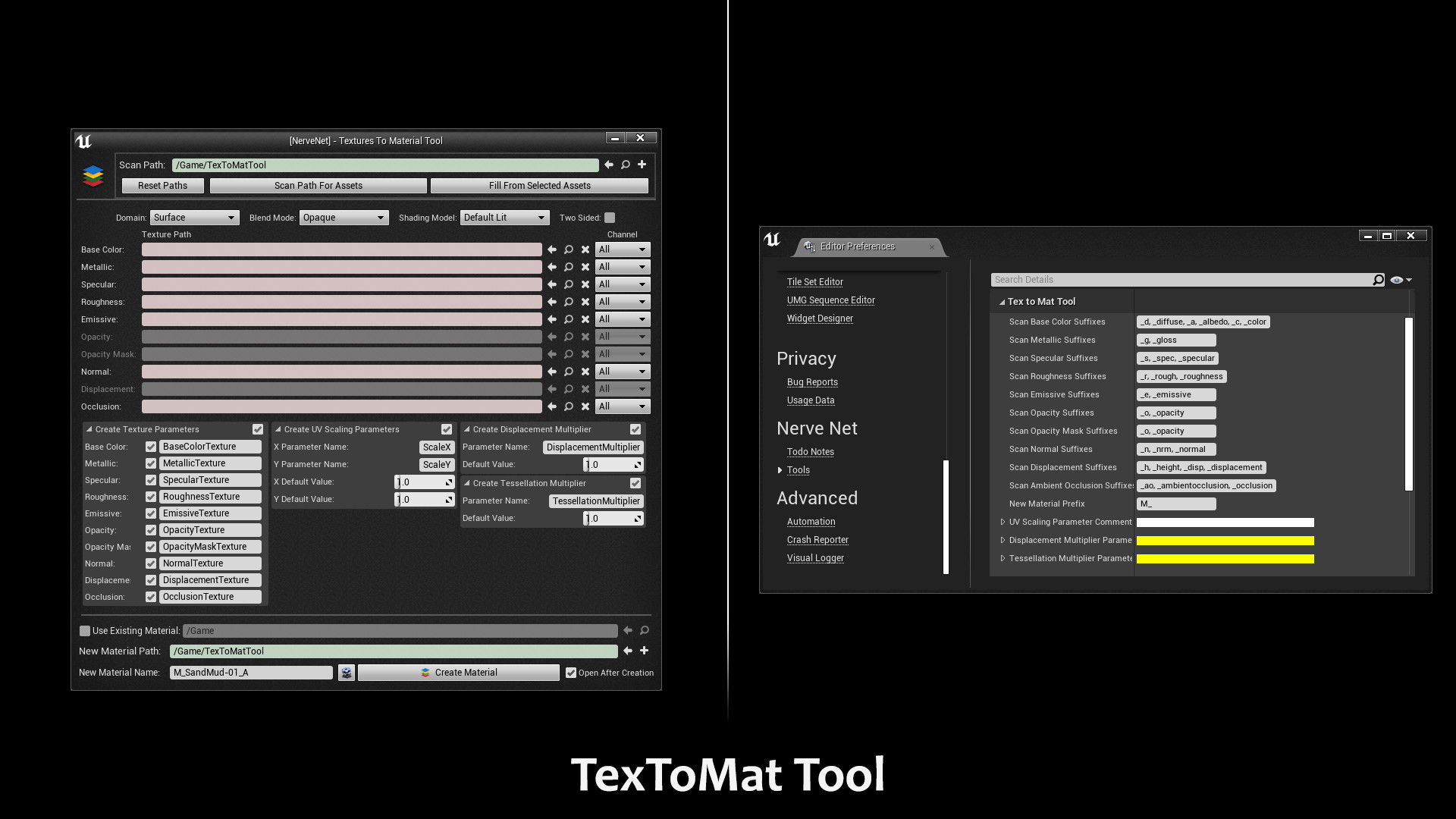Image resolution: width=1456 pixels, height=819 pixels.
Task: Click the Normal row magnifier icon
Action: pyautogui.click(x=569, y=372)
